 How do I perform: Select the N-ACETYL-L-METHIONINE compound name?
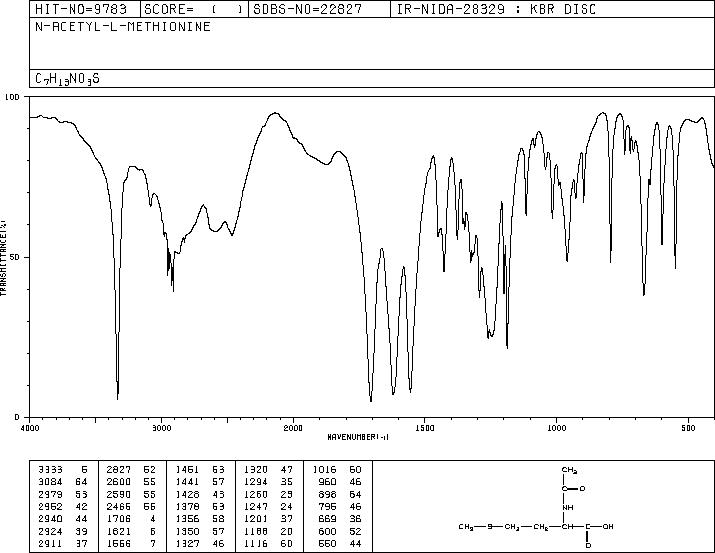pos(123,26)
